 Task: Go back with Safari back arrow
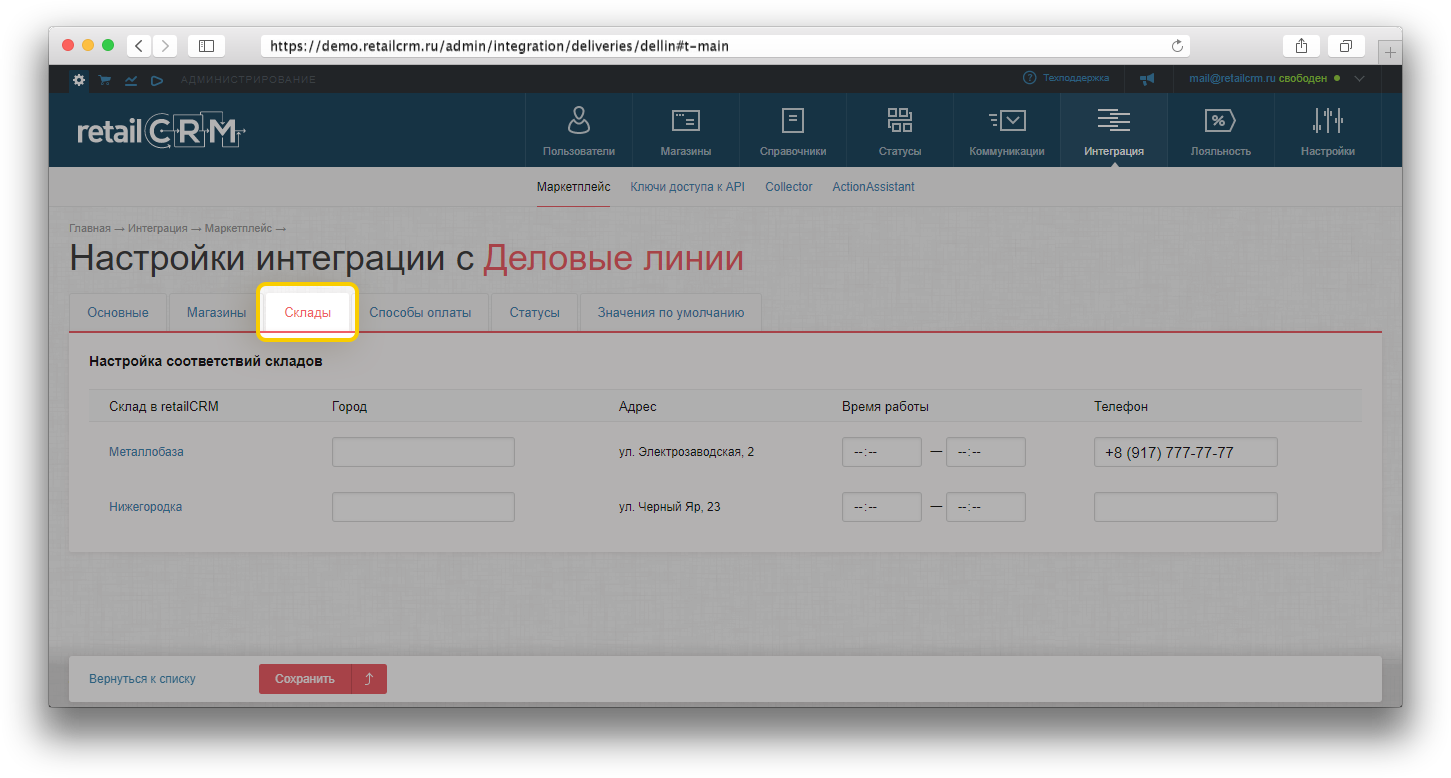point(138,46)
